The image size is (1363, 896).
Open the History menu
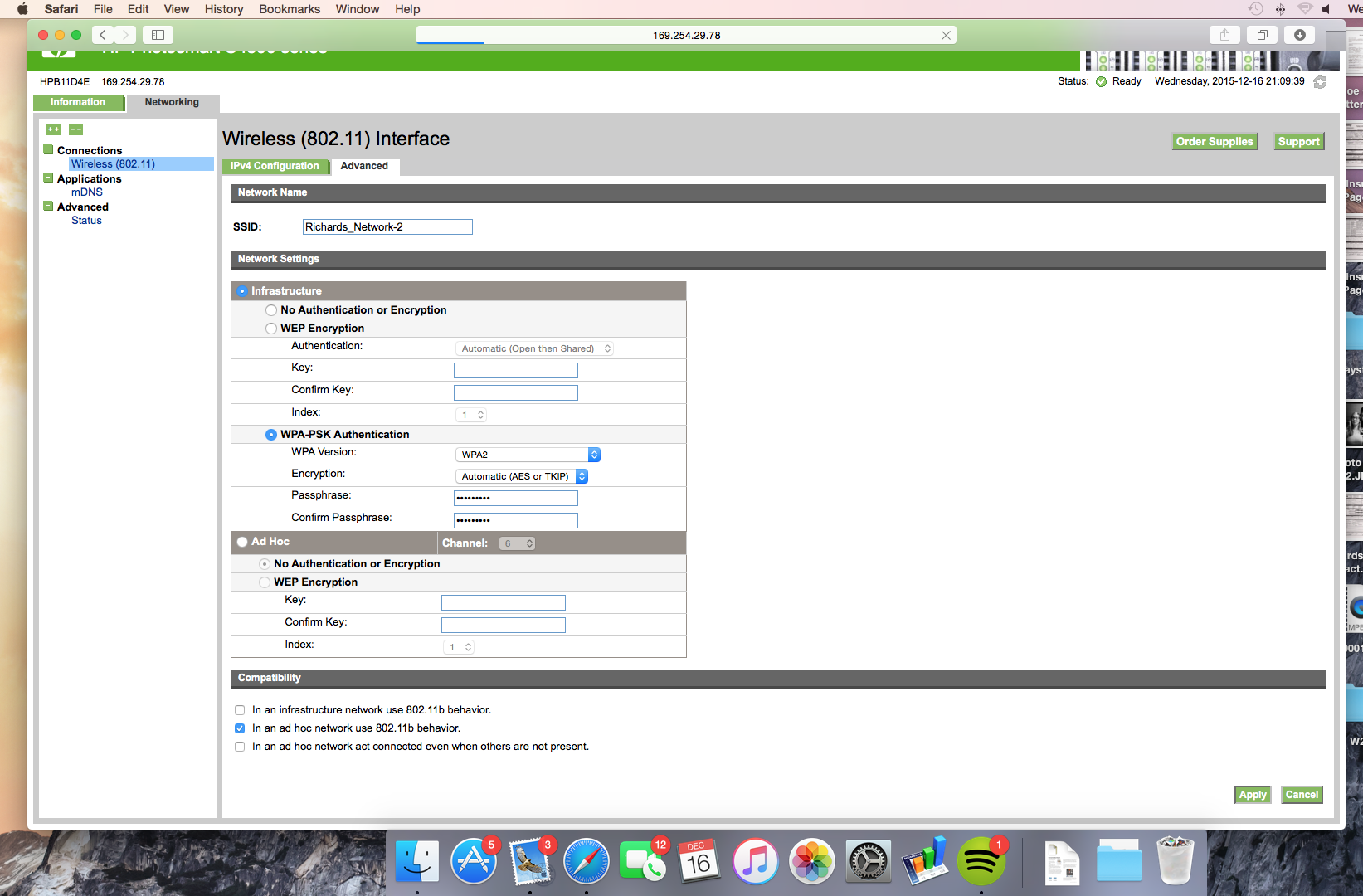(x=224, y=9)
